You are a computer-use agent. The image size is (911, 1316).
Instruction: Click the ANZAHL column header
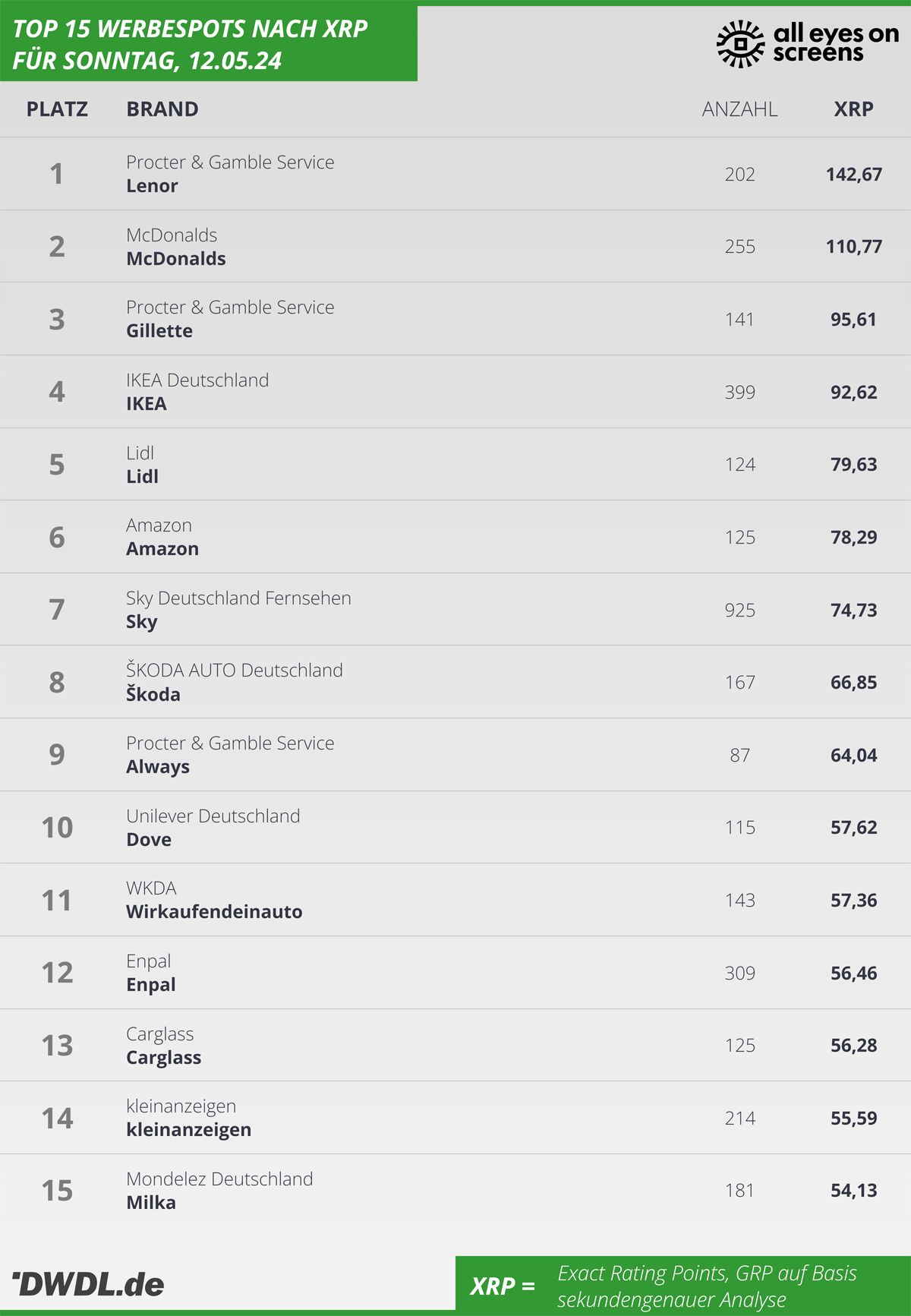[x=739, y=109]
